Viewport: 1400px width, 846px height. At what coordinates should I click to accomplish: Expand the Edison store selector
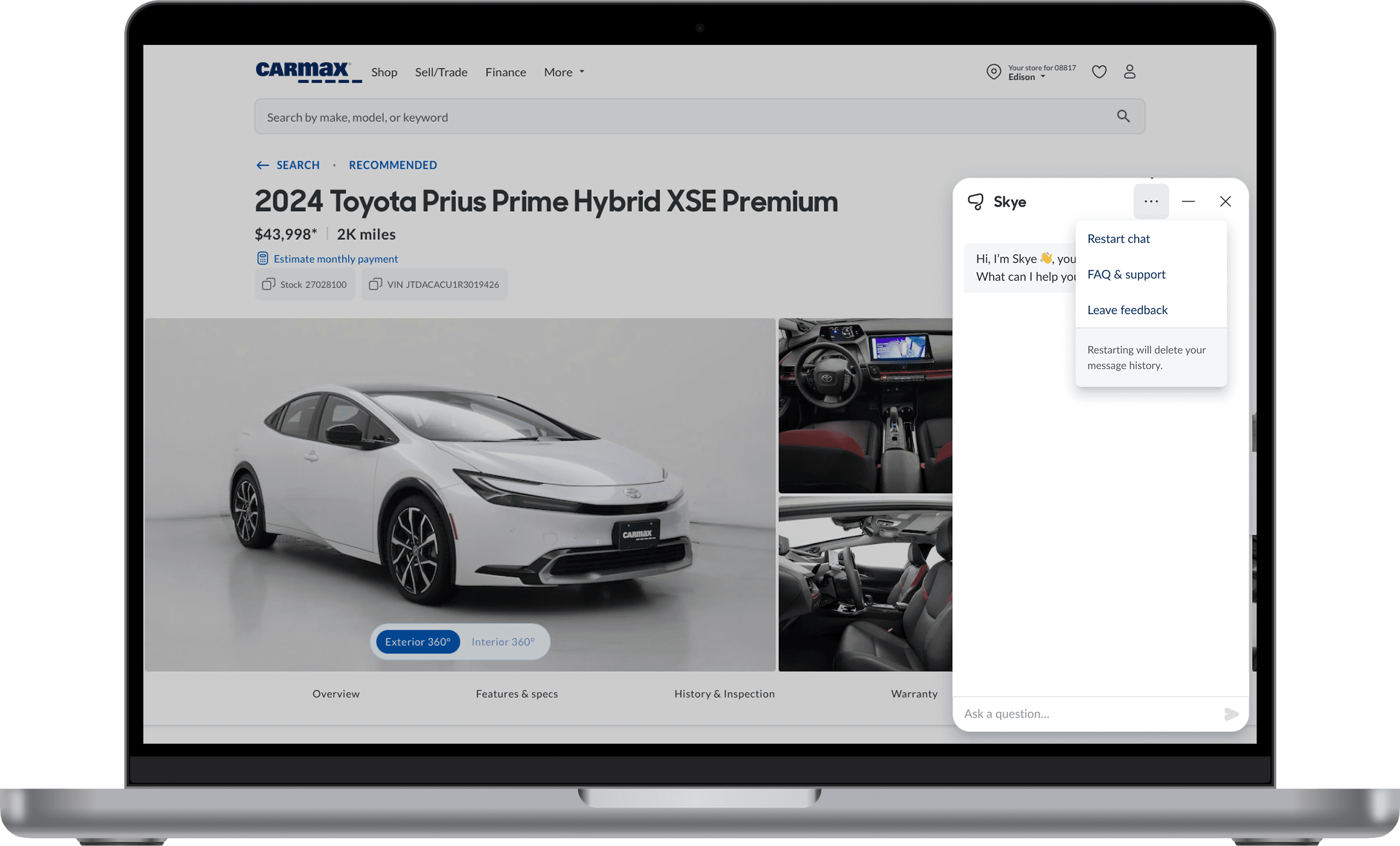[1026, 77]
